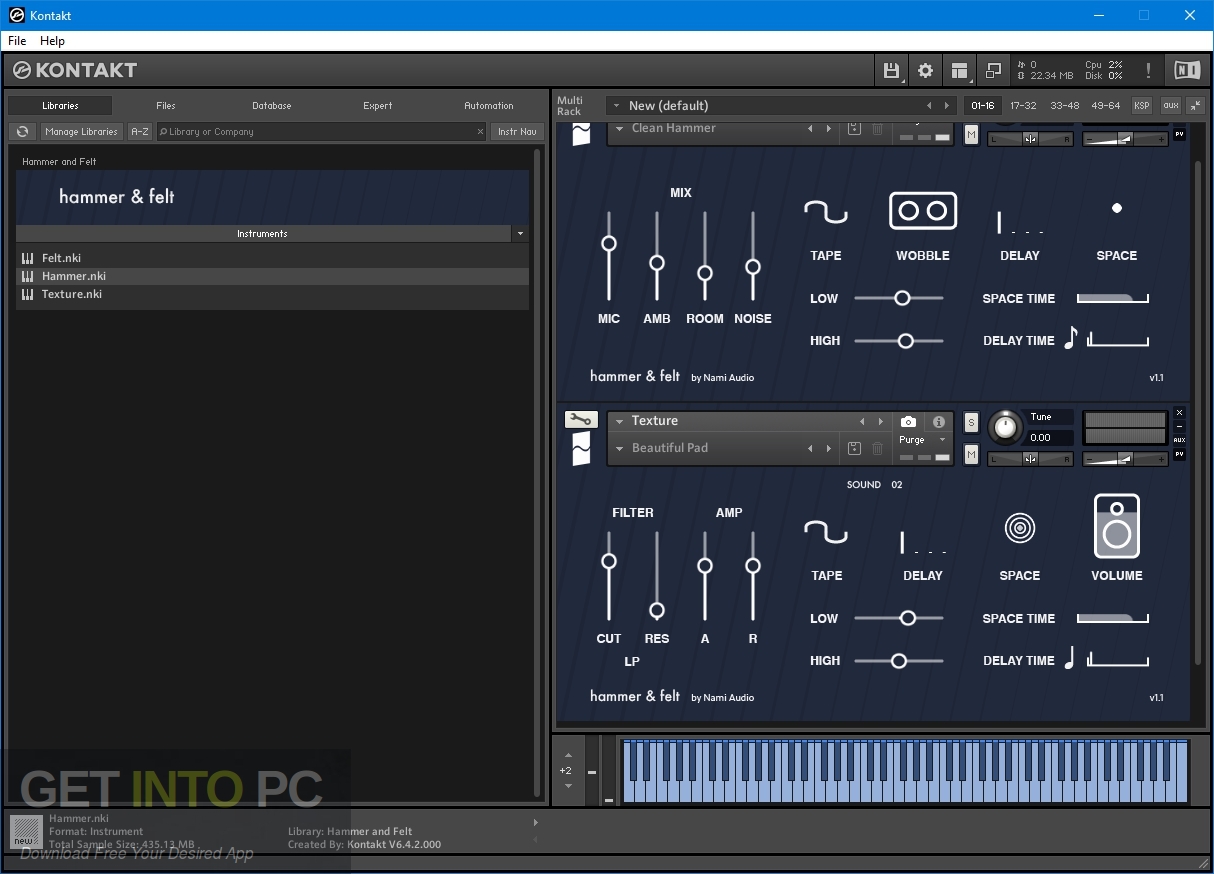Click the Texture VOLUME speaker icon
The image size is (1214, 874).
click(1117, 526)
